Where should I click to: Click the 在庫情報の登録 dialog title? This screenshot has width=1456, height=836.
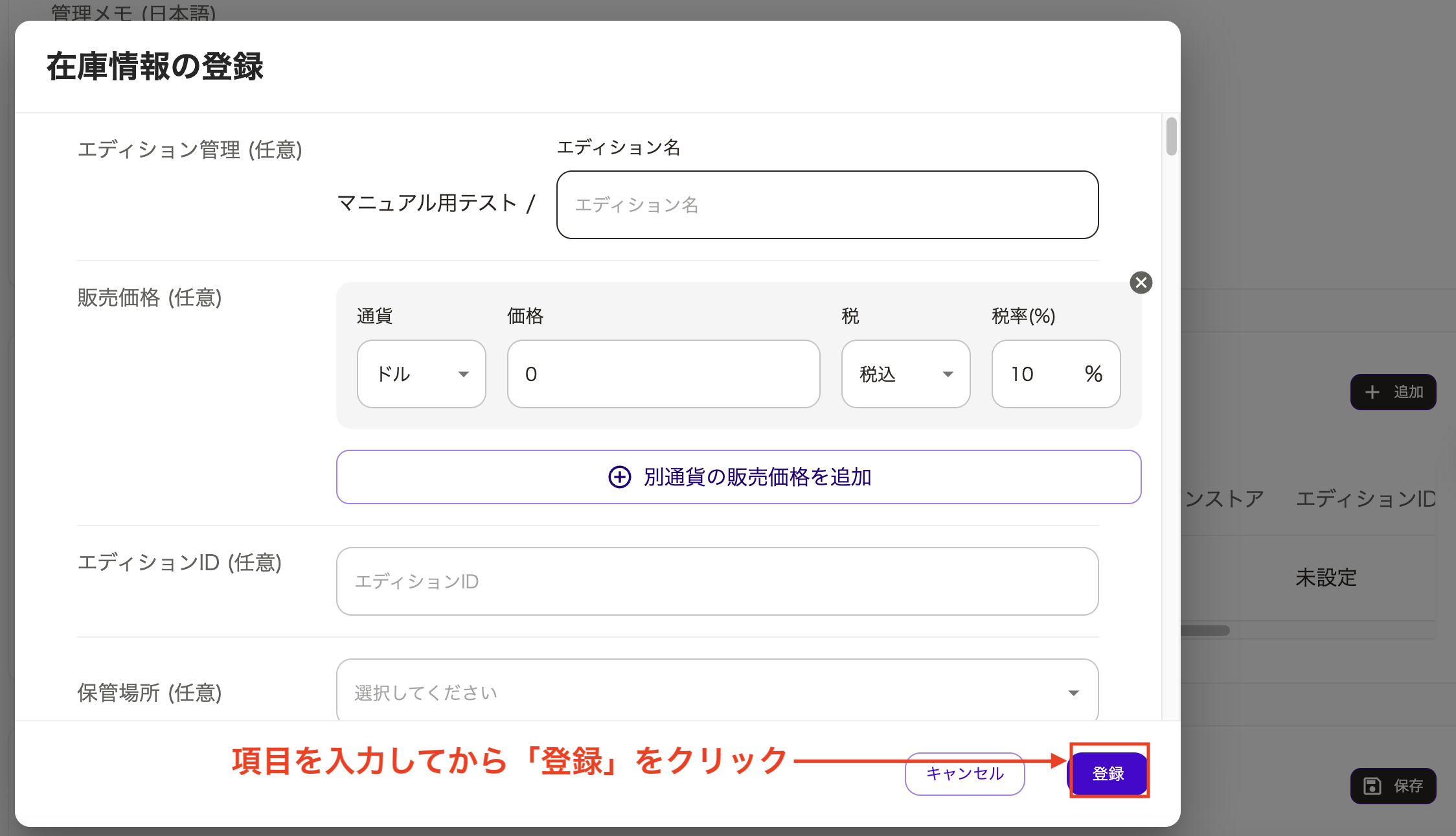[155, 67]
